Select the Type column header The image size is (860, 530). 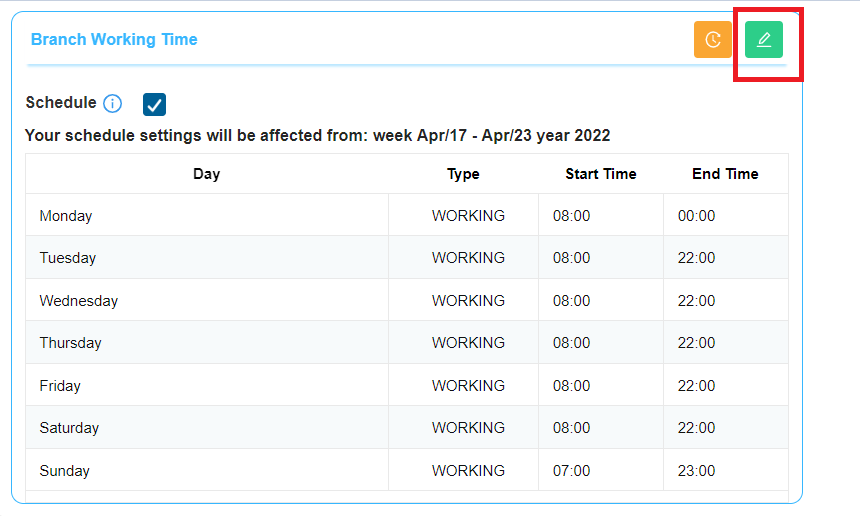click(x=463, y=174)
